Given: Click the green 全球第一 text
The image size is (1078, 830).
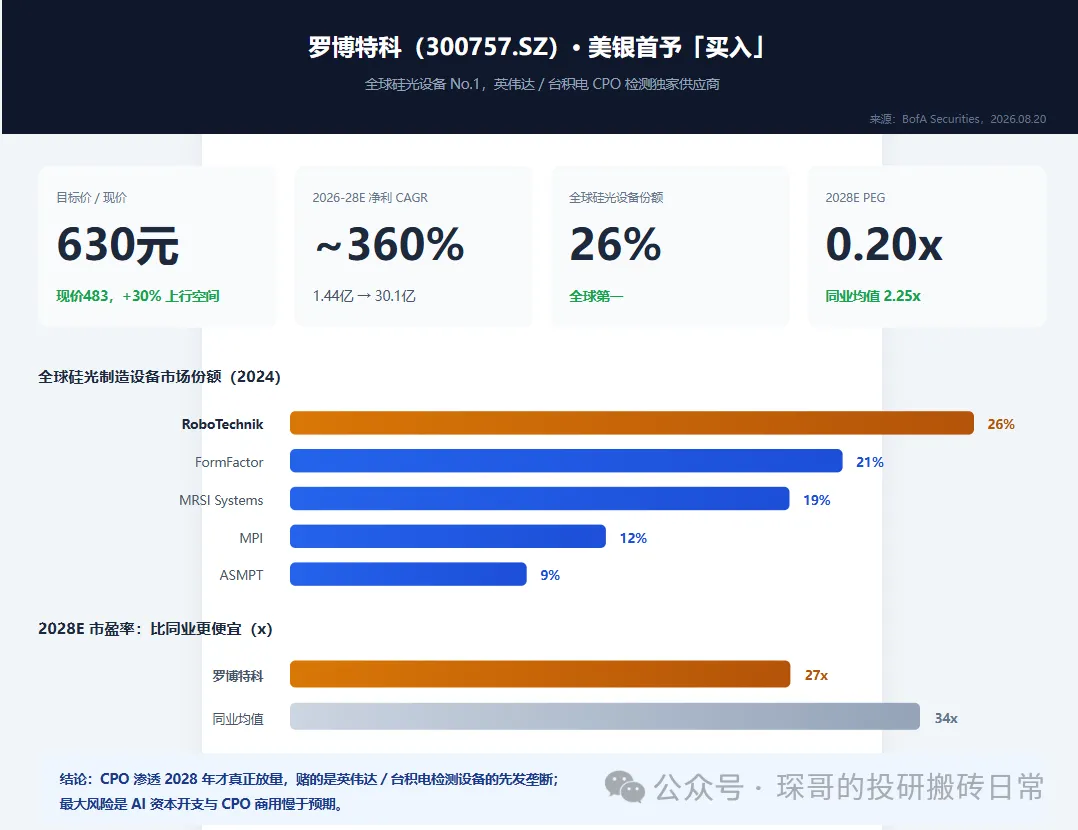Looking at the screenshot, I should 596,296.
